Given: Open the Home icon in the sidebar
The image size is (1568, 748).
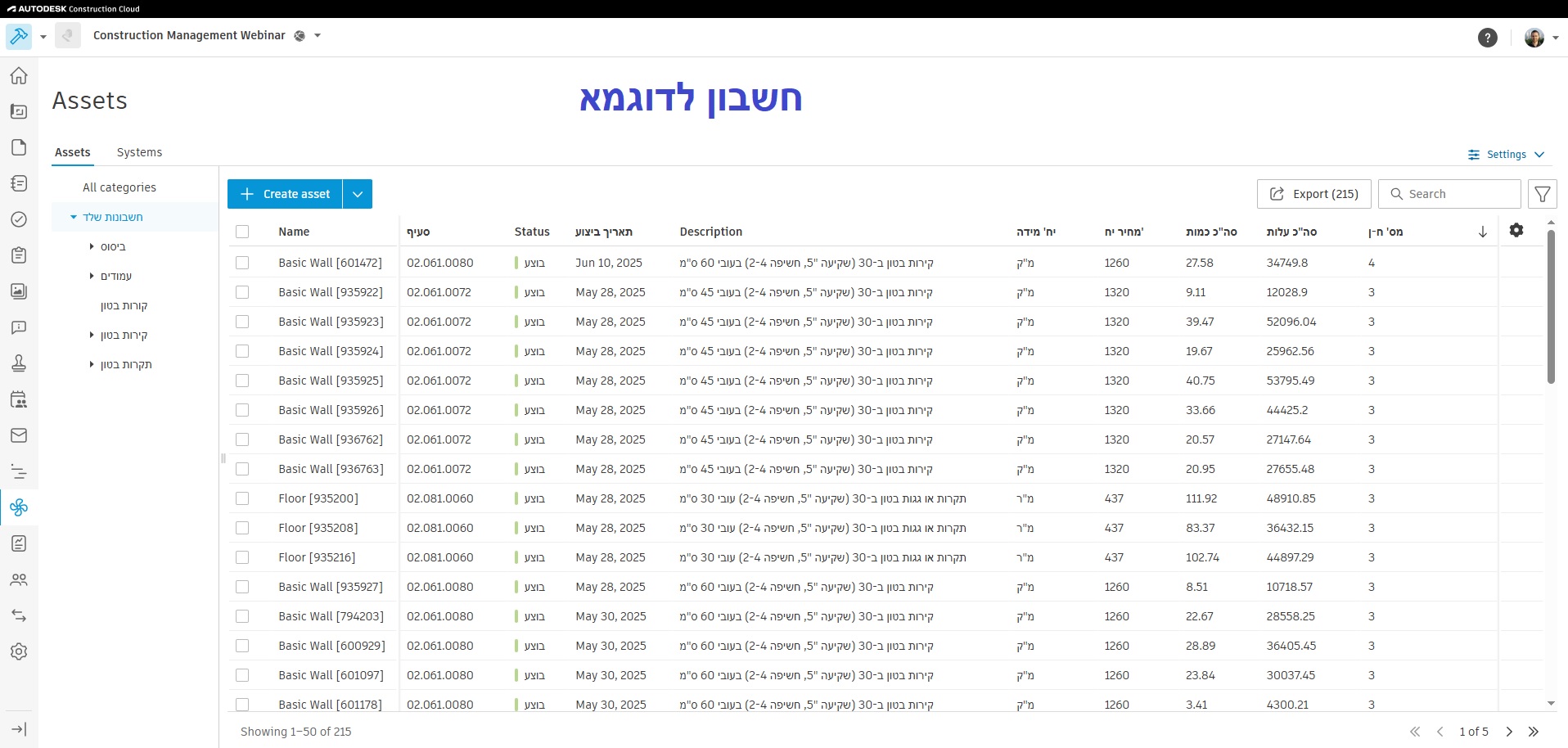Looking at the screenshot, I should 19,75.
